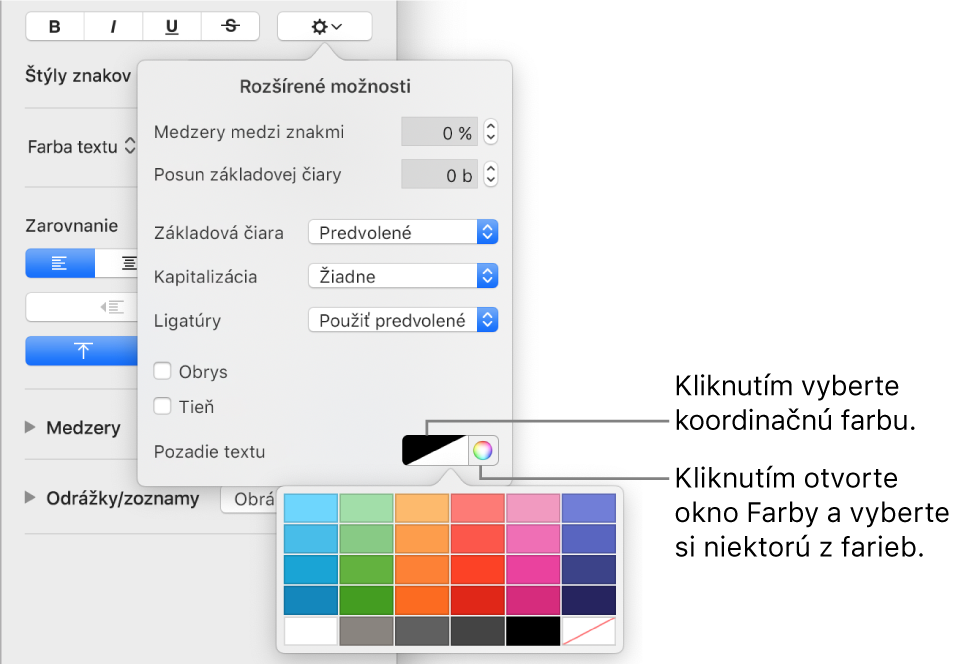
Task: Pick the light orange swatch in top row
Action: coord(422,508)
